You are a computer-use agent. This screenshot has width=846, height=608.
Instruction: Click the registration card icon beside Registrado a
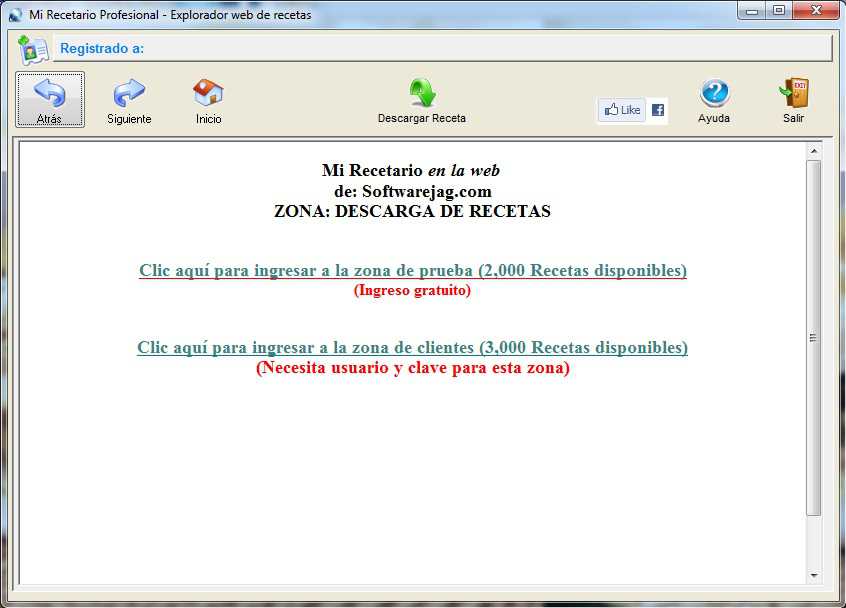pyautogui.click(x=33, y=49)
